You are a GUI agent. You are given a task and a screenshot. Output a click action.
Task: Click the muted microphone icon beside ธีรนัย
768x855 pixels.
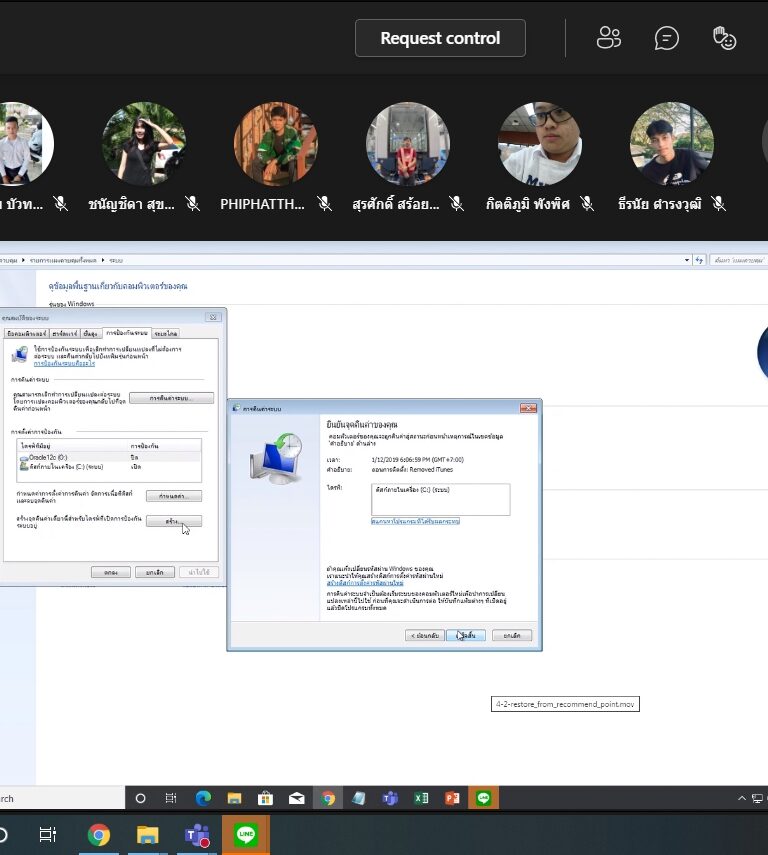tap(719, 204)
